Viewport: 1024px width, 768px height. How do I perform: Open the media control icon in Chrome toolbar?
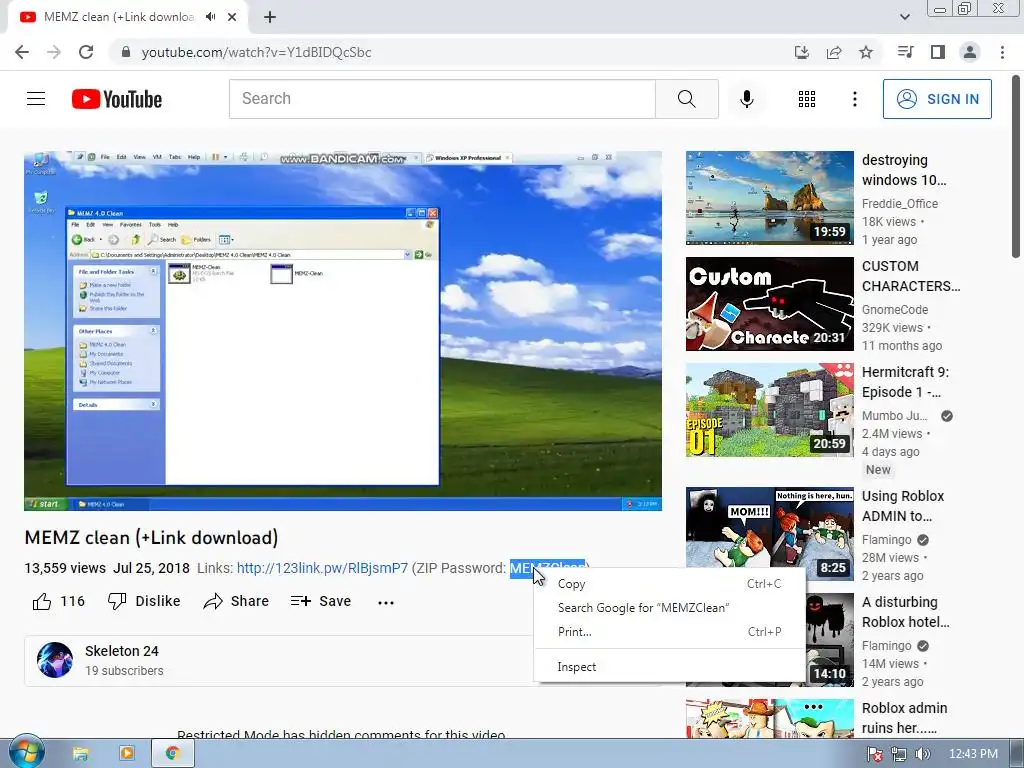coord(905,52)
